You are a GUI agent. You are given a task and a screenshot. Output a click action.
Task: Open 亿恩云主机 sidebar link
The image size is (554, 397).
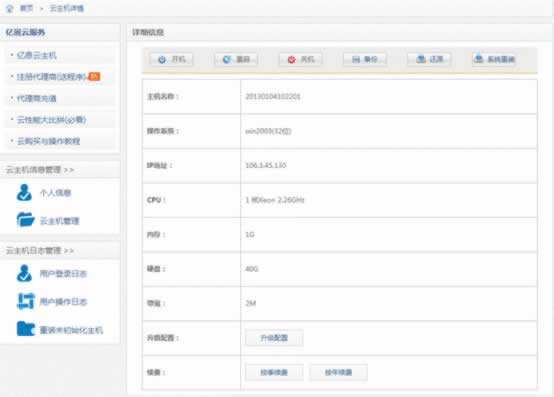36,55
